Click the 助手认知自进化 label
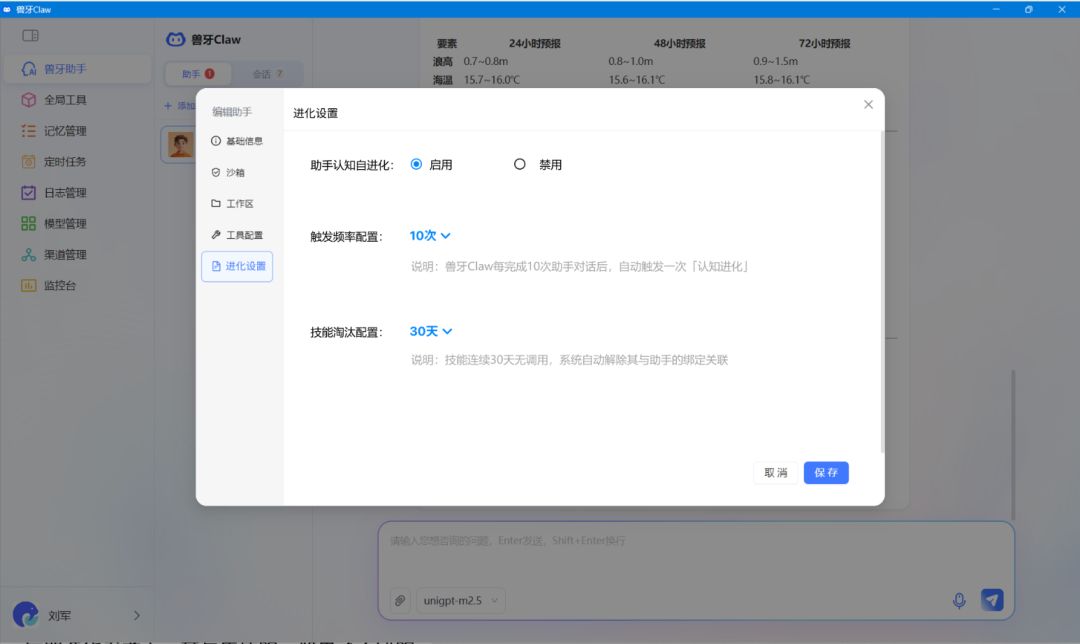This screenshot has height=644, width=1080. pyautogui.click(x=351, y=165)
